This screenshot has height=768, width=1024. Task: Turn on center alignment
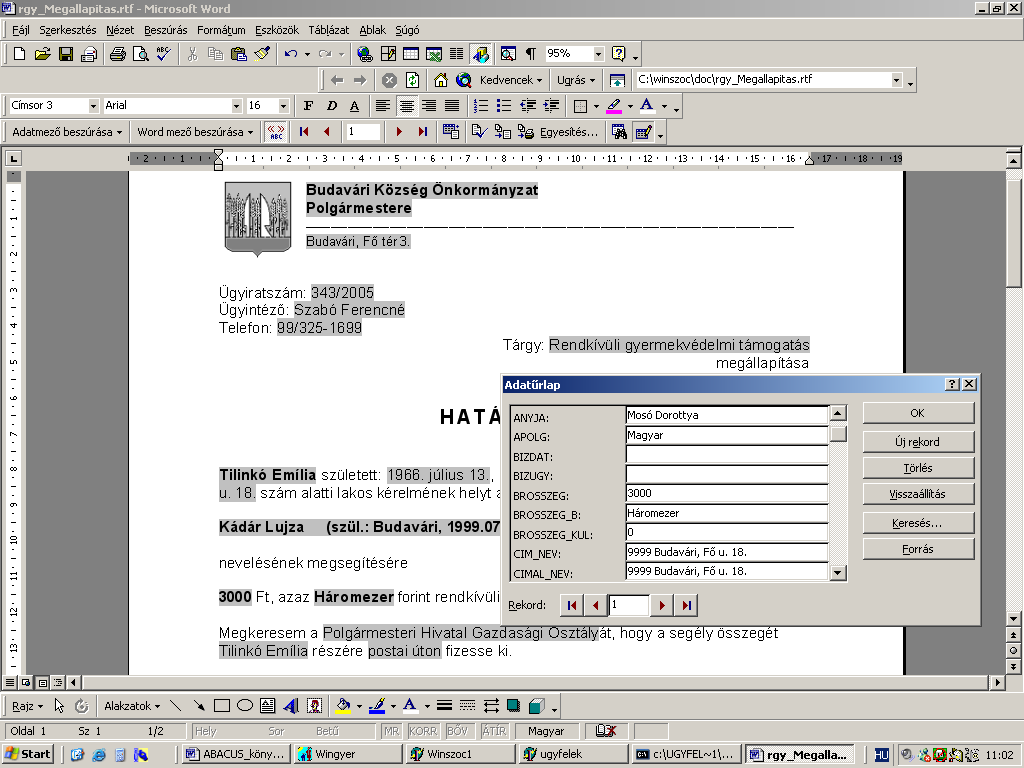[x=406, y=106]
